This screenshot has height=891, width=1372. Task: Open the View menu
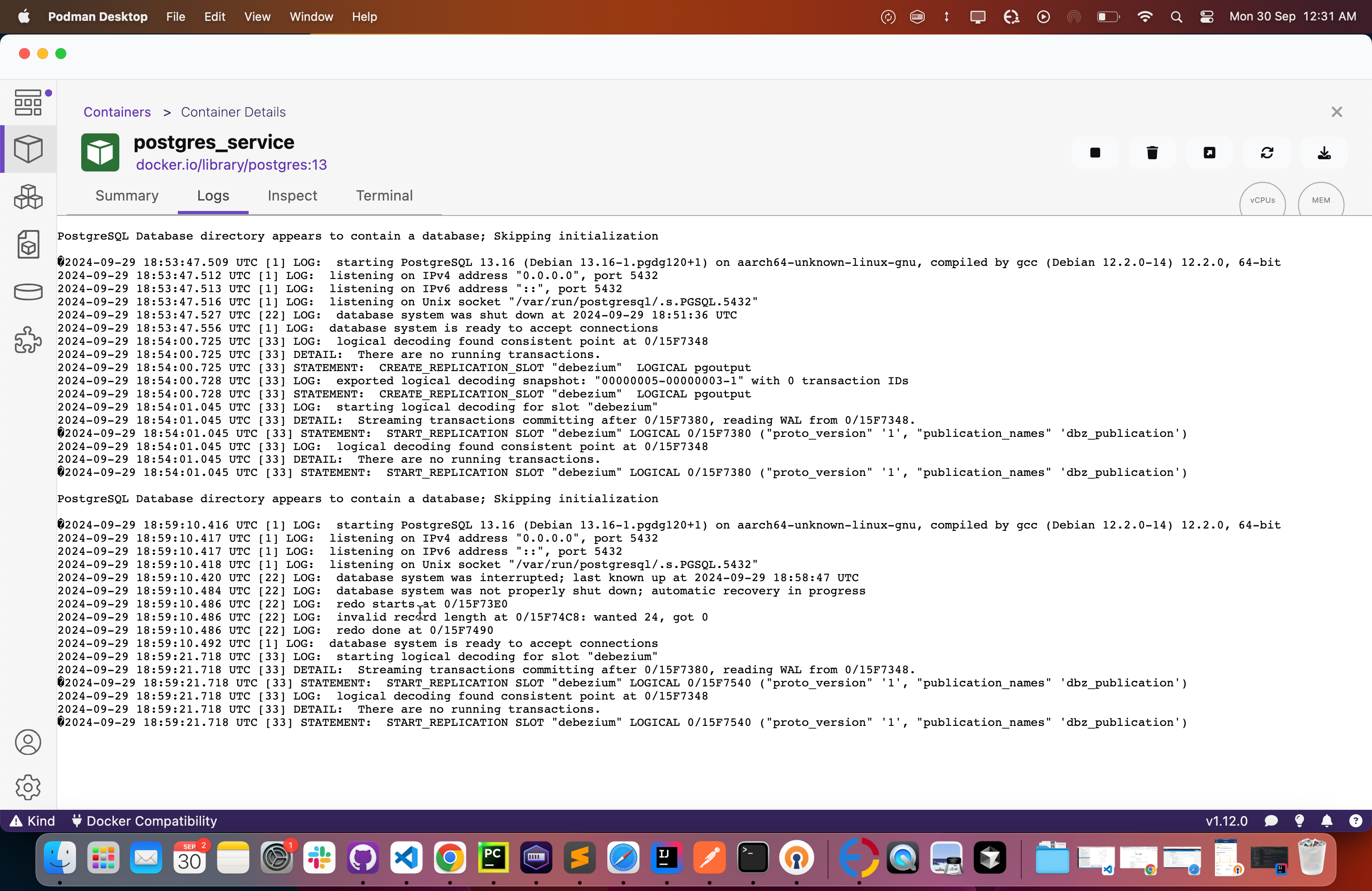point(257,17)
